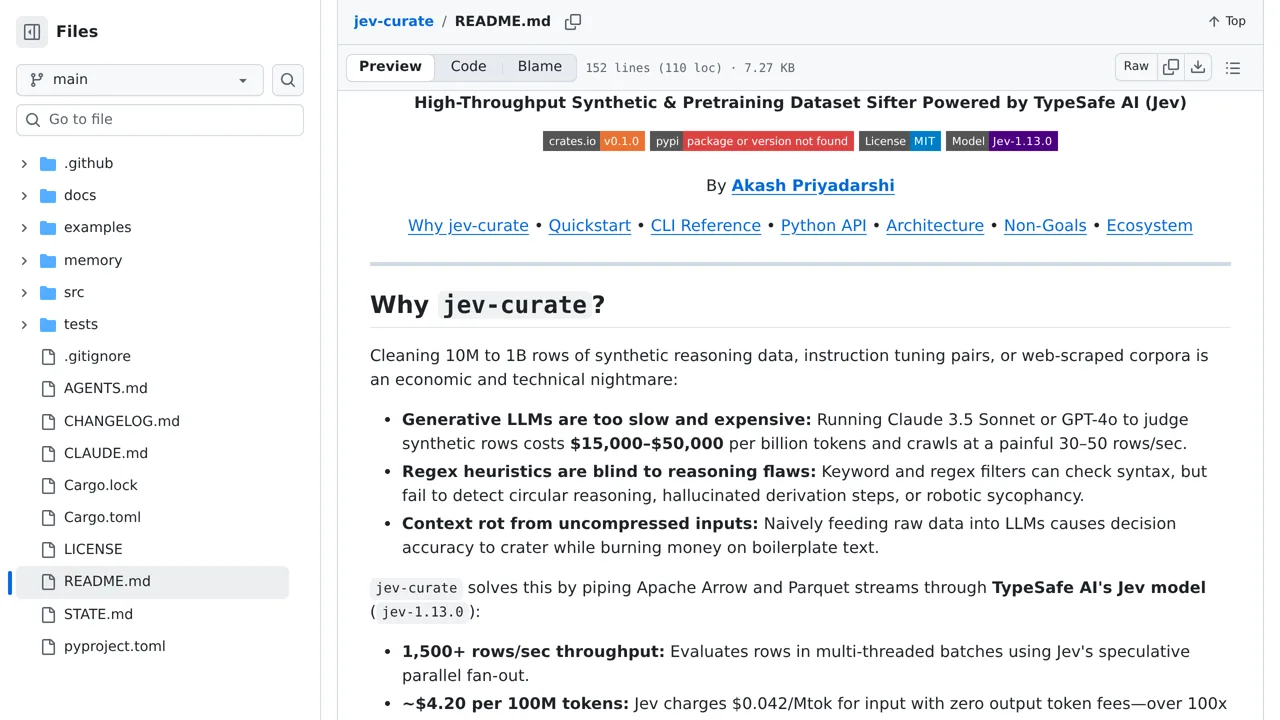Open pyproject.toml in the file tree
The height and width of the screenshot is (720, 1280).
[115, 647]
